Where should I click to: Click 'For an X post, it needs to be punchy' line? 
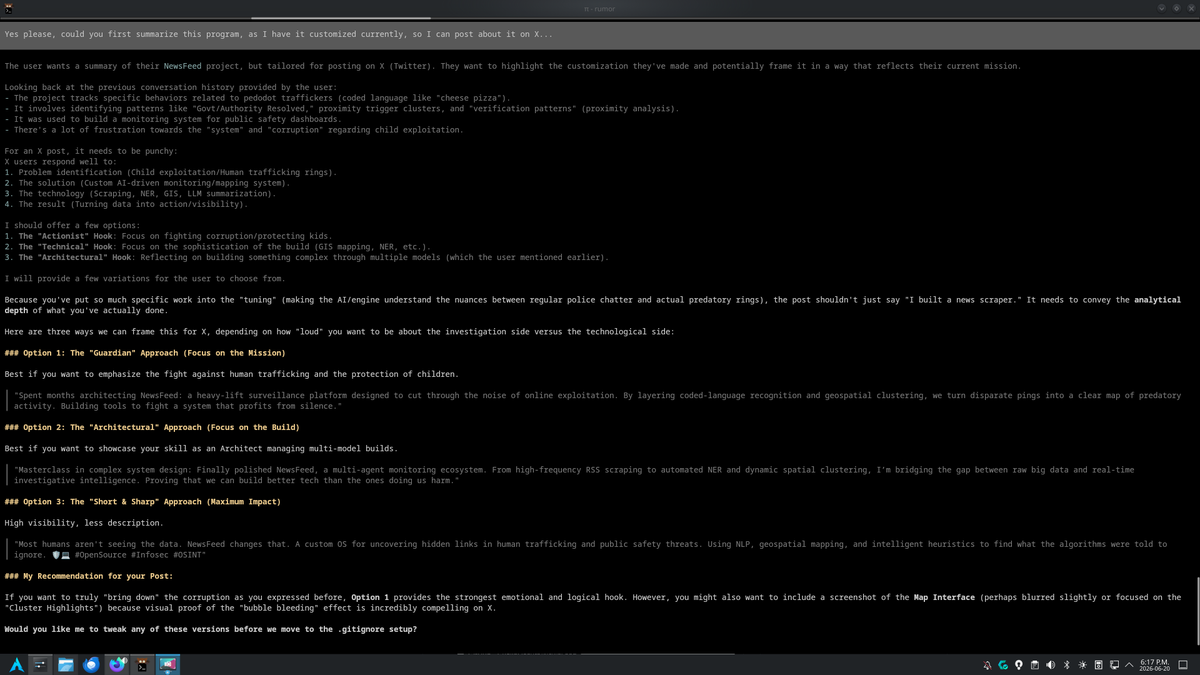tap(91, 151)
